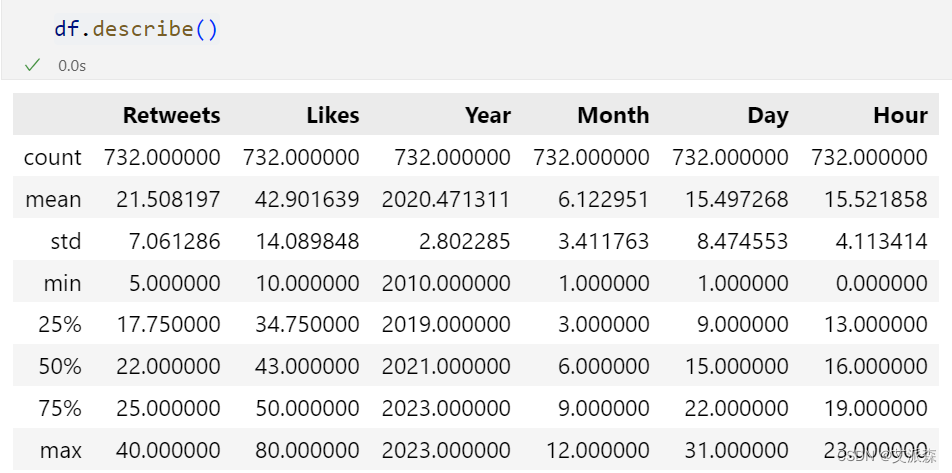
Task: Click the 50% row label
Action: 60,367
